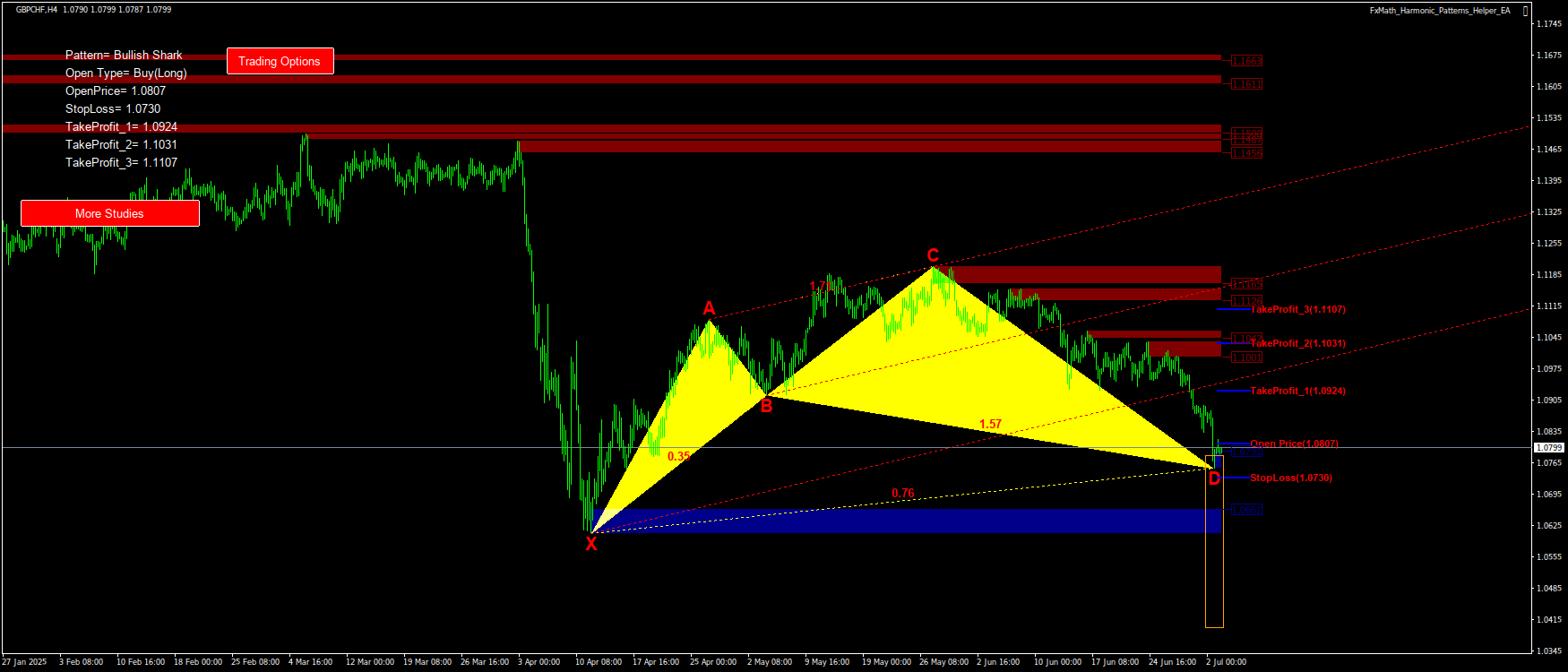Select the StopLoss(1.0730) level label
This screenshot has width=1568, height=672.
click(x=1290, y=478)
